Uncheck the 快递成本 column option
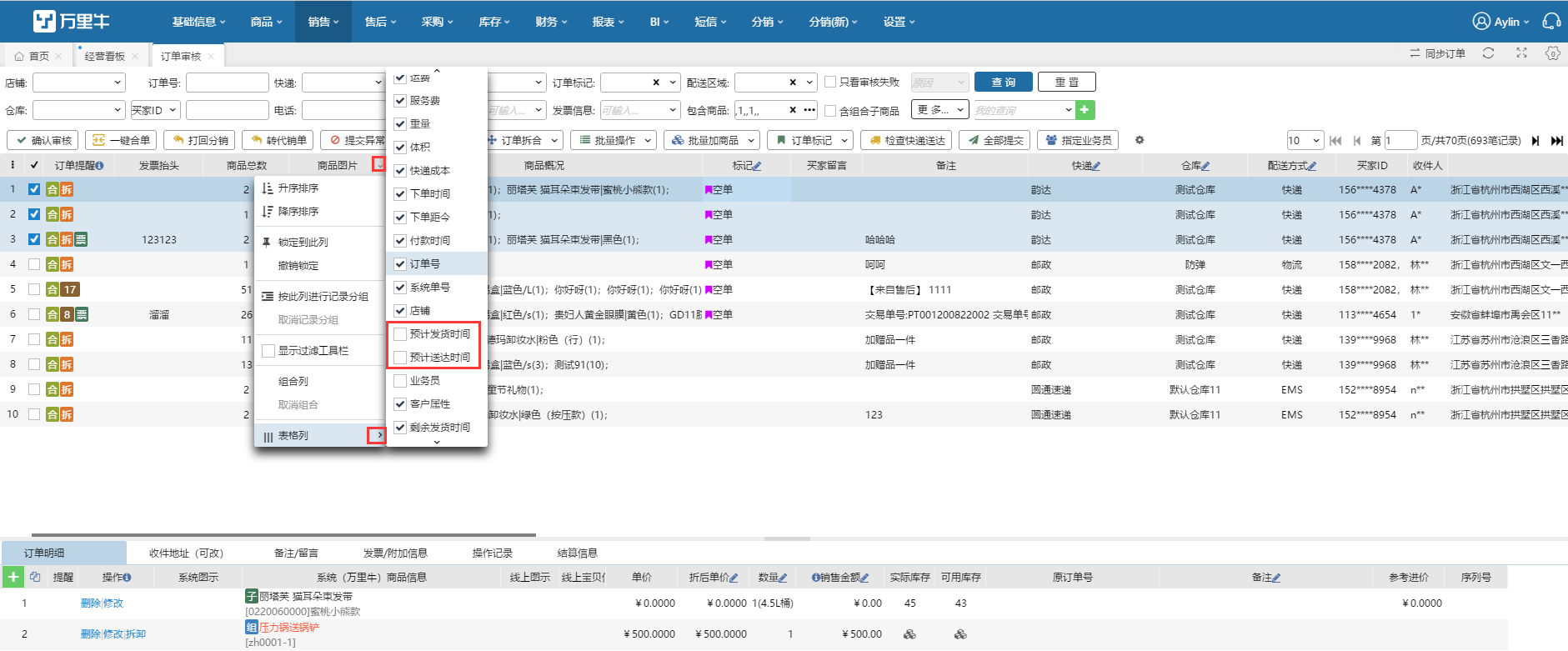The height and width of the screenshot is (651, 1568). [x=400, y=171]
